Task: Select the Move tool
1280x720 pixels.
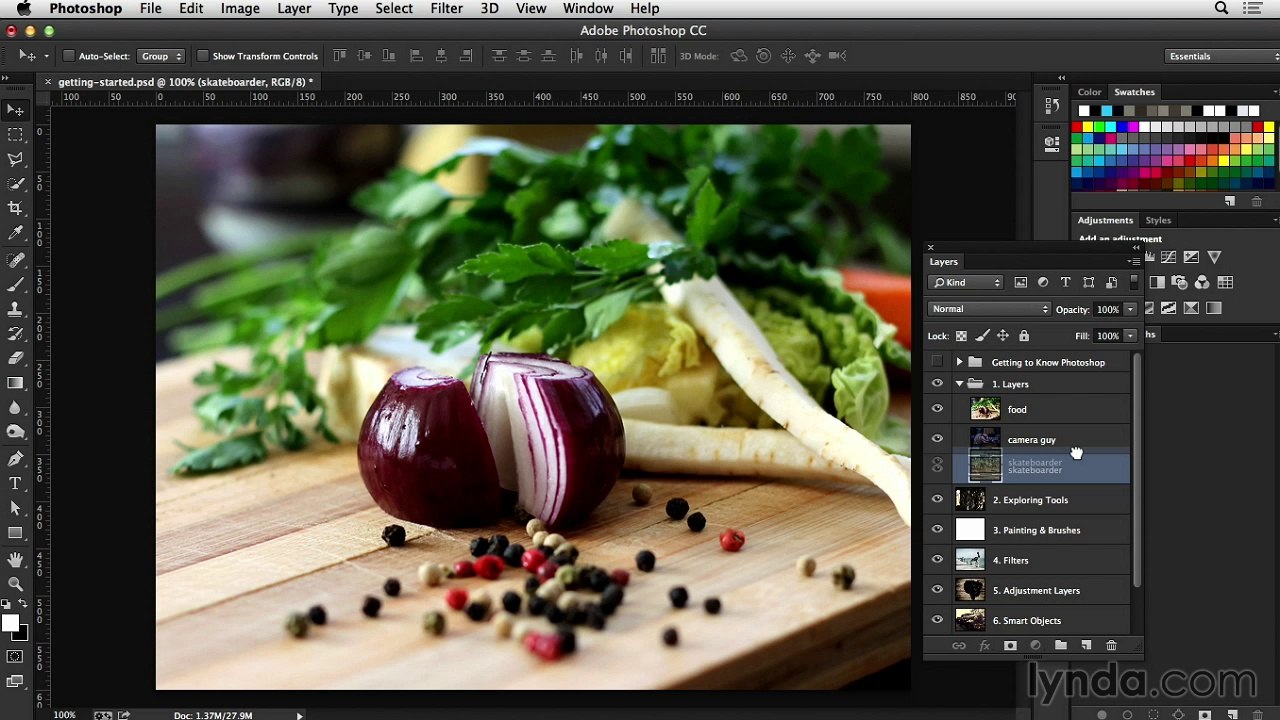Action: pos(15,110)
